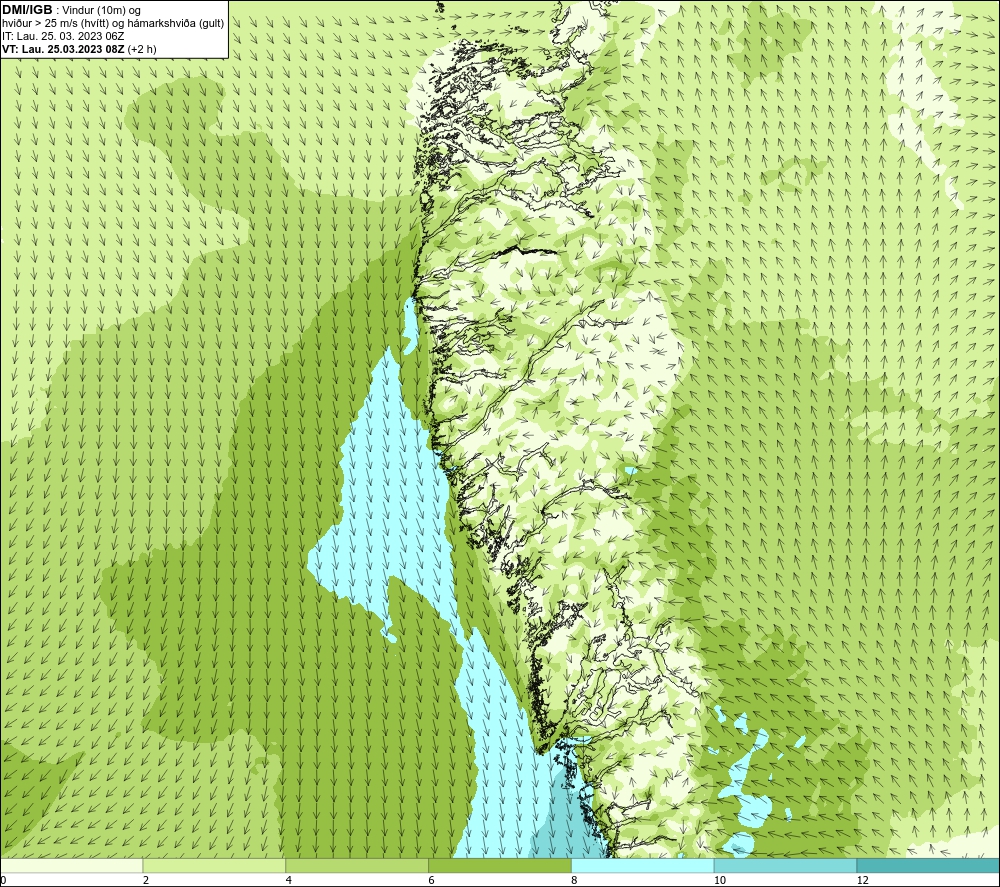
Task: Pick the light cyan 8–10 color bar segment
Action: click(643, 865)
